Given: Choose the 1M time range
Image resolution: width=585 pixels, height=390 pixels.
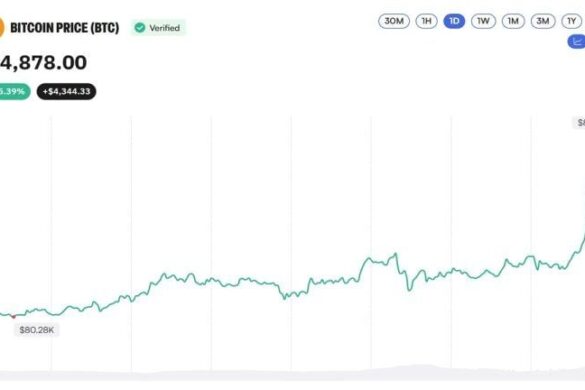Looking at the screenshot, I should [513, 21].
